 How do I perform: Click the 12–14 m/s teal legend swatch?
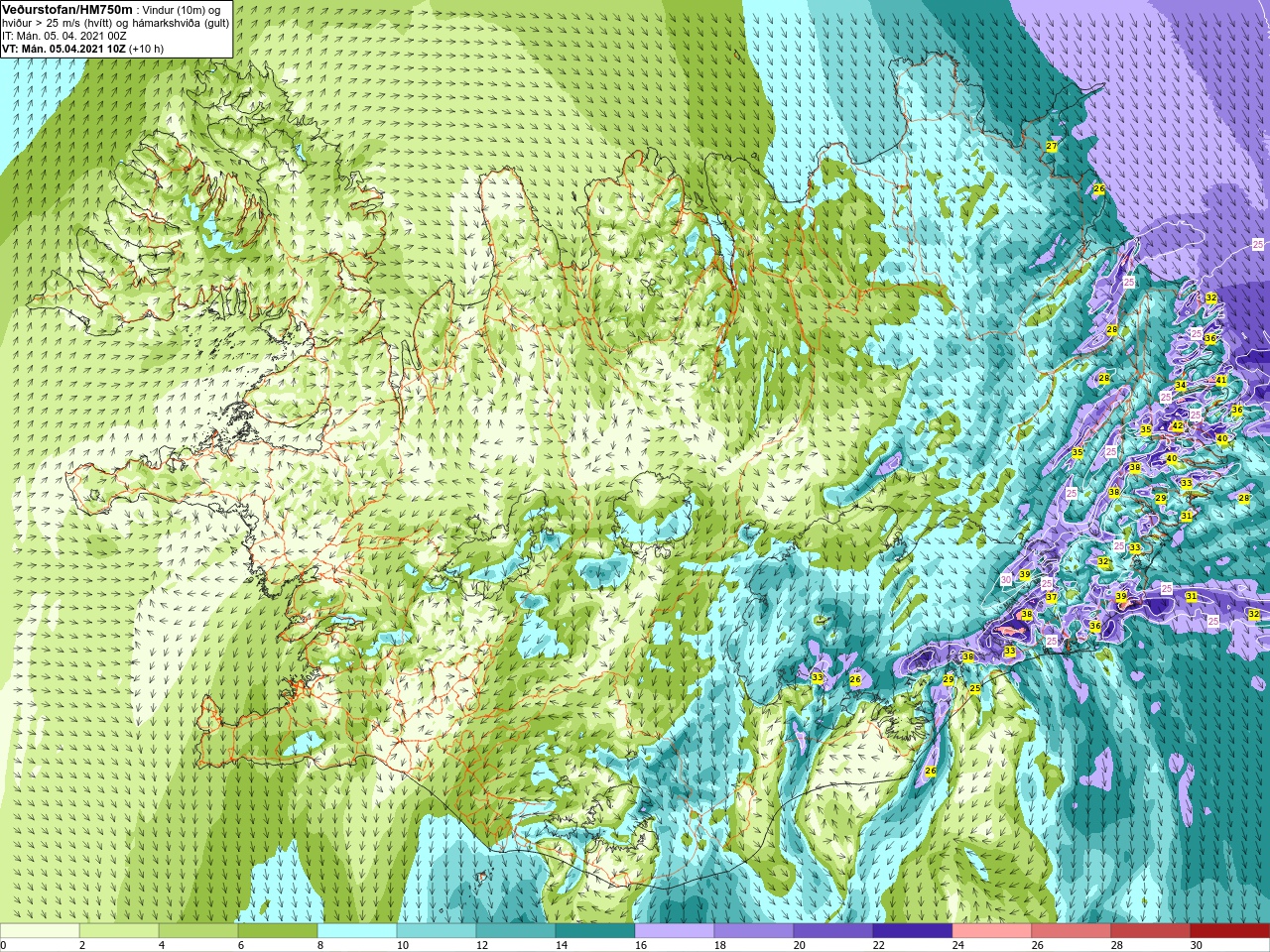tap(516, 930)
